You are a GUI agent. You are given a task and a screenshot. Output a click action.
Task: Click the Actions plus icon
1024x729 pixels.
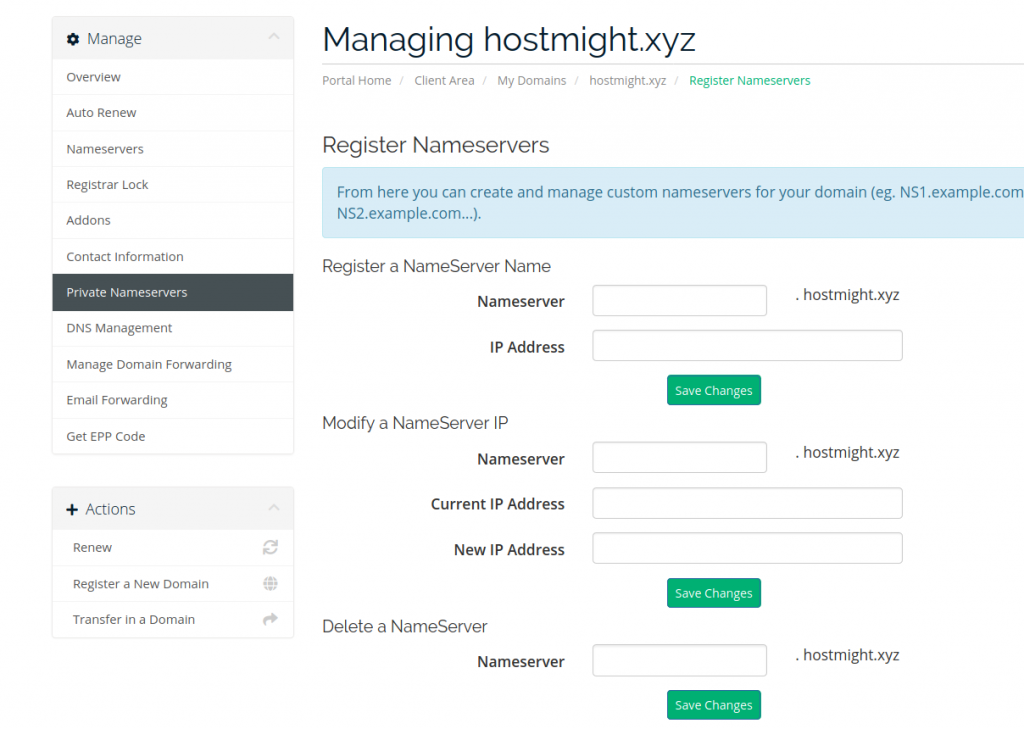pyautogui.click(x=72, y=510)
